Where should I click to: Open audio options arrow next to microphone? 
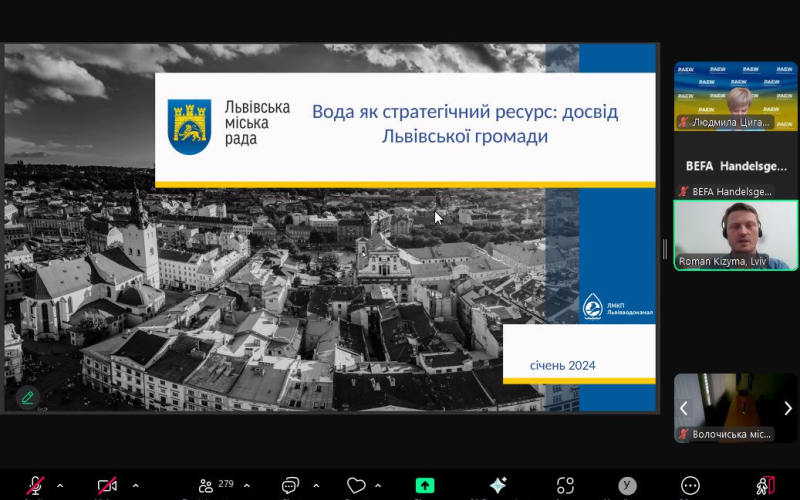(60, 485)
